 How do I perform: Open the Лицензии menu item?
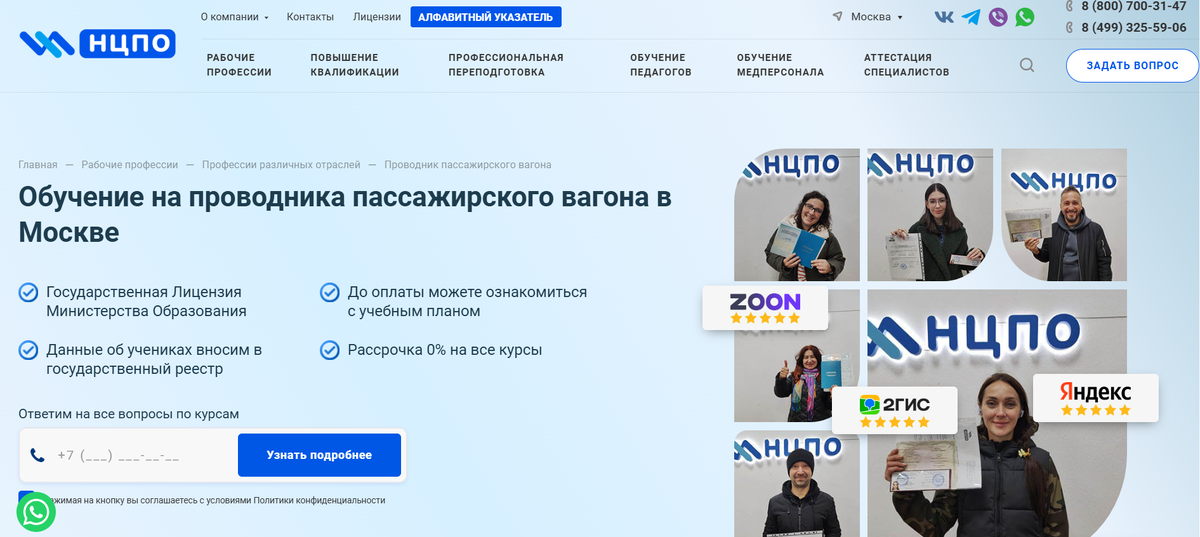coord(377,17)
